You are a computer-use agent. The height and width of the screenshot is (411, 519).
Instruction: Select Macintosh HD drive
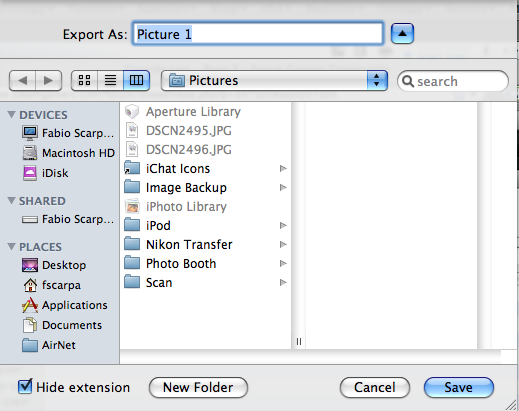[69, 153]
